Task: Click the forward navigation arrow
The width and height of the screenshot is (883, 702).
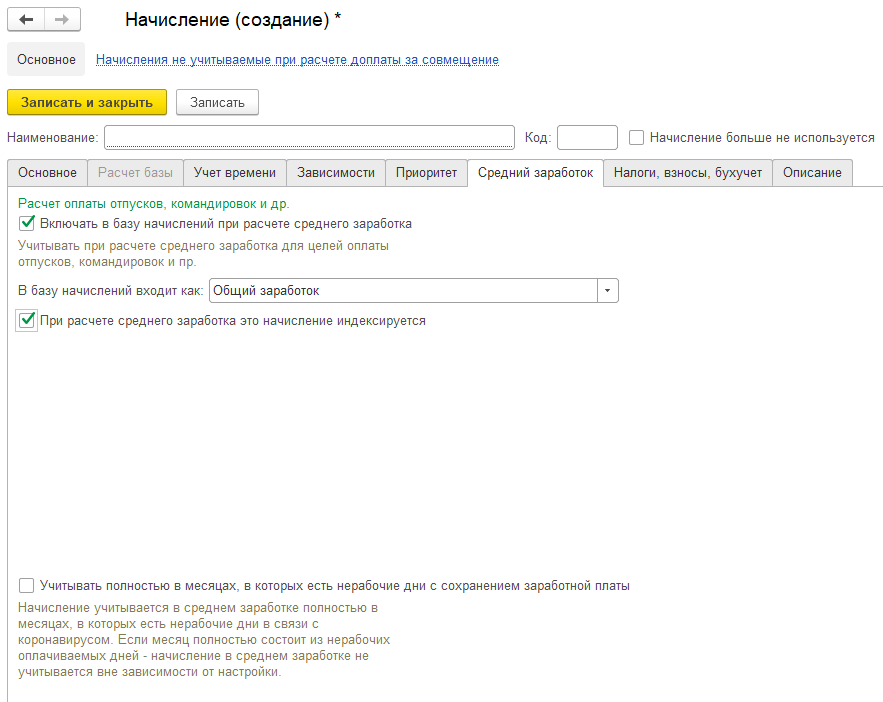Action: tap(62, 20)
